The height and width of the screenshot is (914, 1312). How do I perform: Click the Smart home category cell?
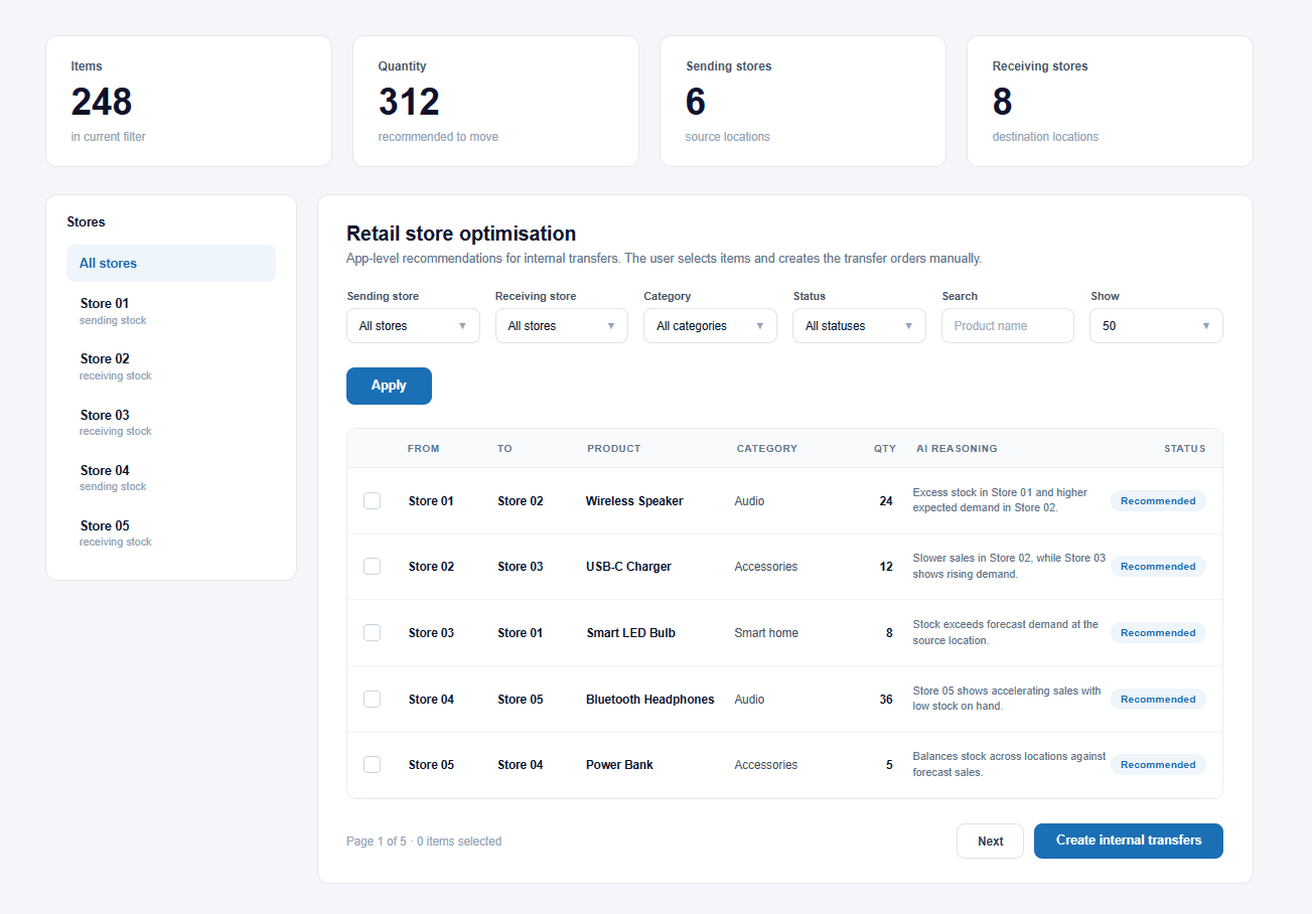pos(766,633)
